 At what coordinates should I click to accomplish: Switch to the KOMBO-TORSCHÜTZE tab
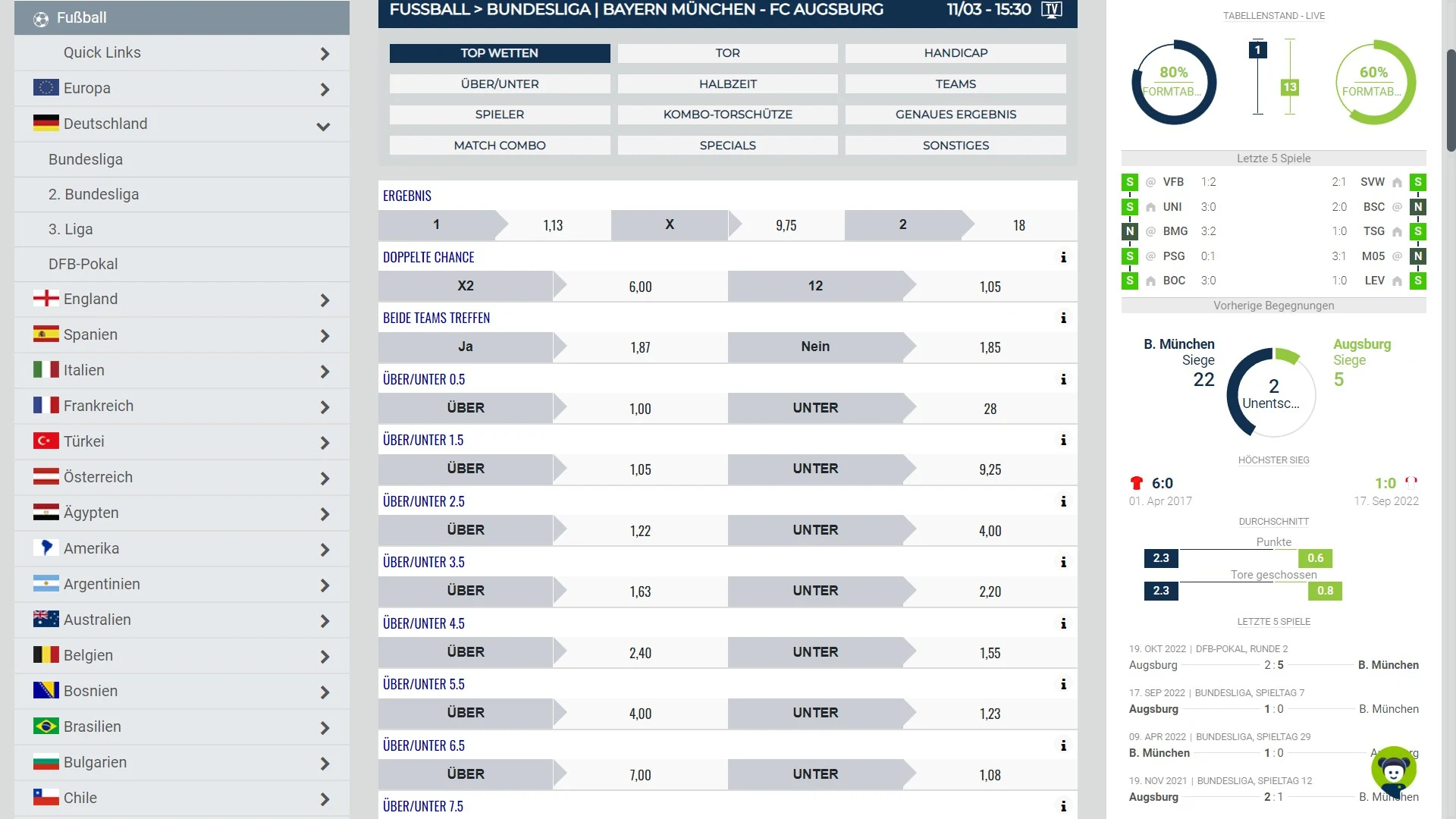[x=728, y=115]
